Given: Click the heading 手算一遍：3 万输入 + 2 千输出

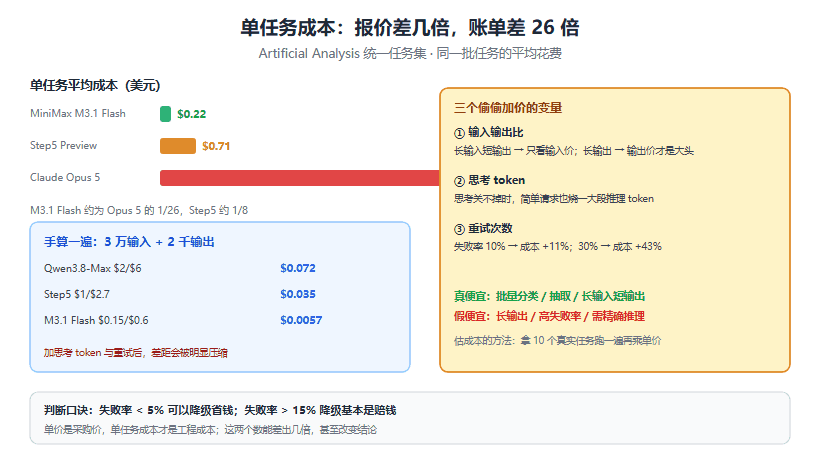Looking at the screenshot, I should [129, 242].
